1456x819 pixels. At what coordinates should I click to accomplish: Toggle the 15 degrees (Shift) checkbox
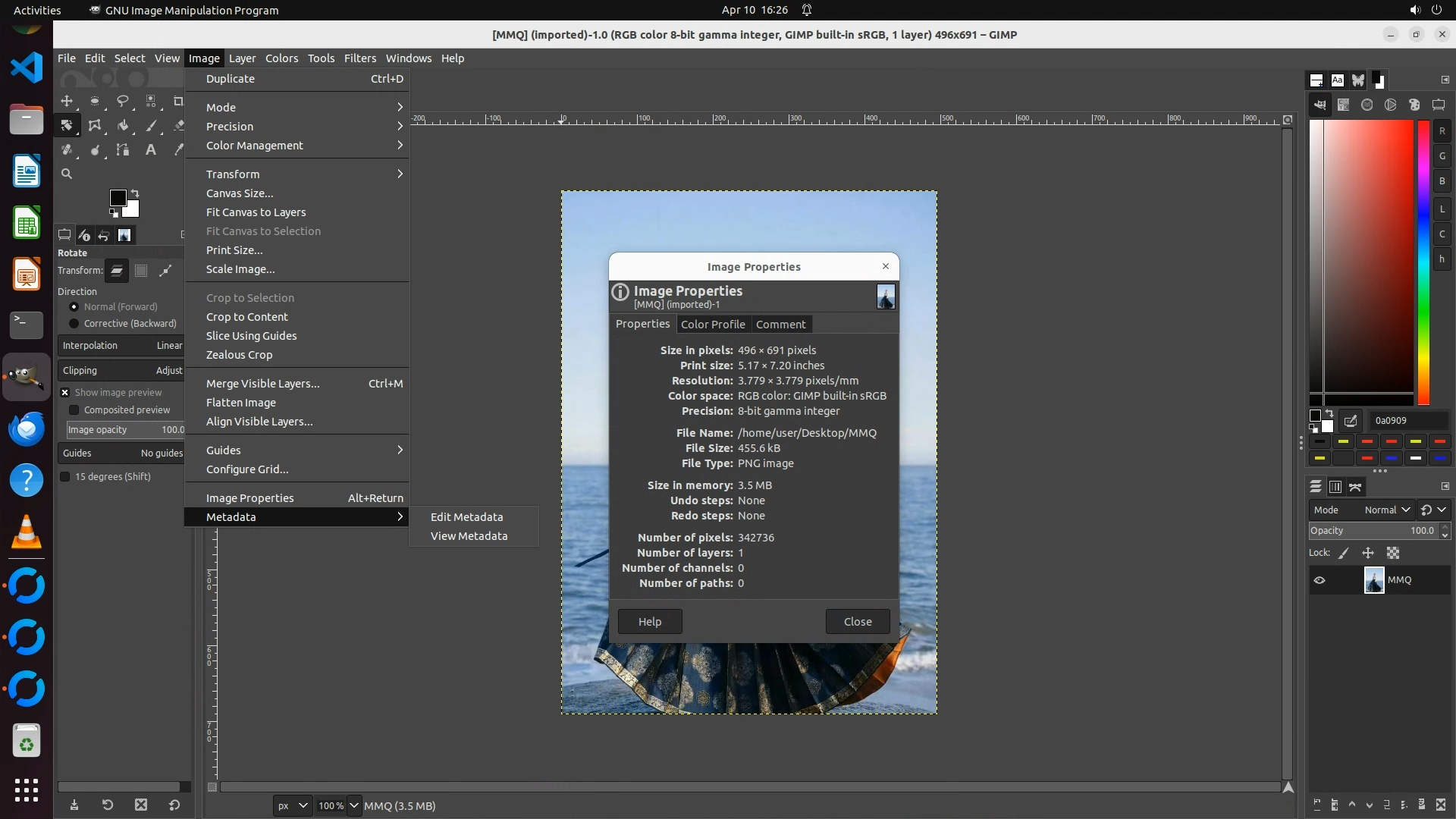[65, 477]
